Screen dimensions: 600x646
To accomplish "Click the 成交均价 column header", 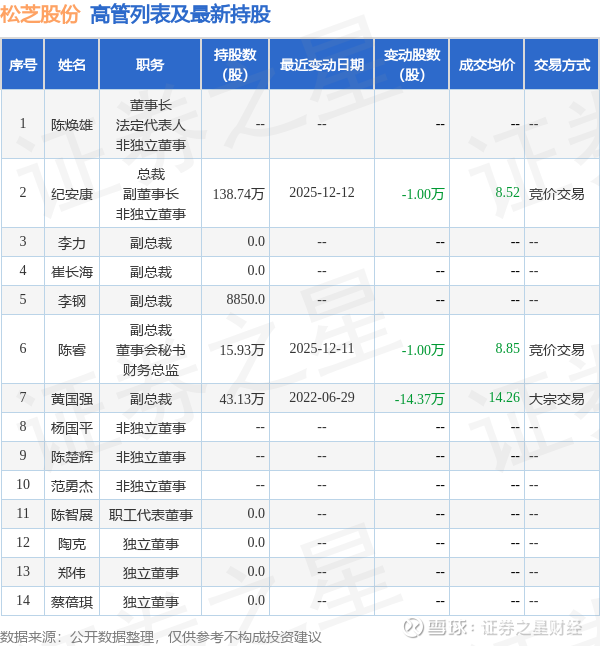I will [487, 64].
